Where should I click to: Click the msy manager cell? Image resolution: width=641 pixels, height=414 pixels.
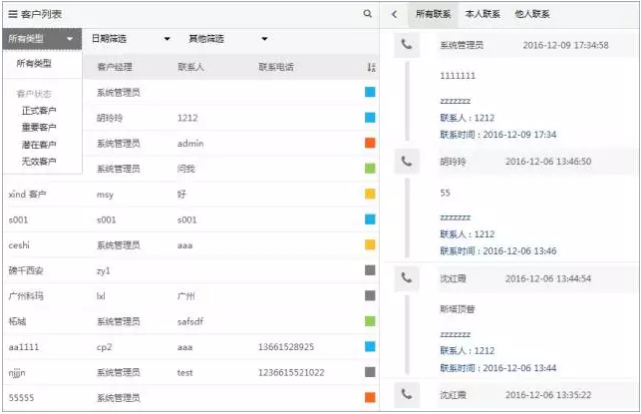tap(105, 195)
